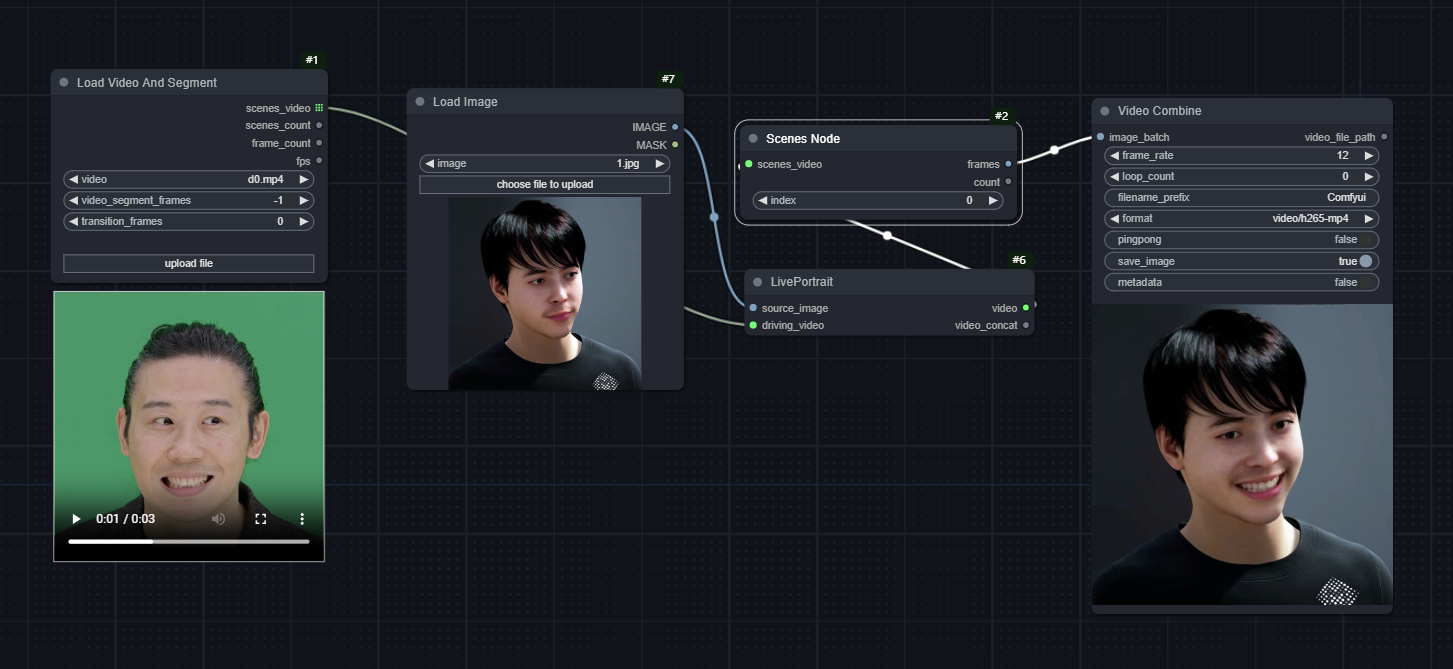Image resolution: width=1453 pixels, height=669 pixels.
Task: Click the Load Image IMAGE output port
Action: coord(675,127)
